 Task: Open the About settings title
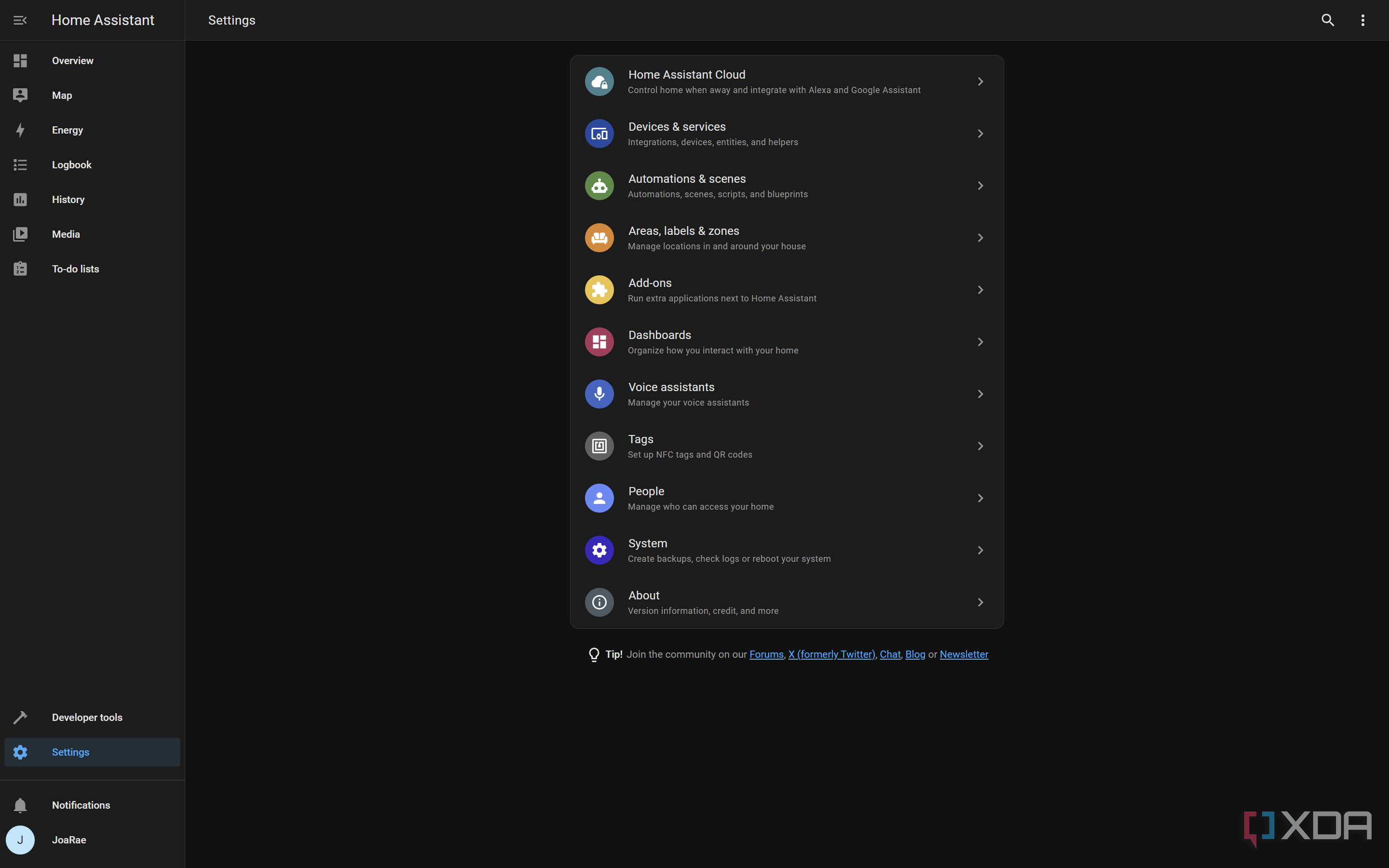click(644, 596)
